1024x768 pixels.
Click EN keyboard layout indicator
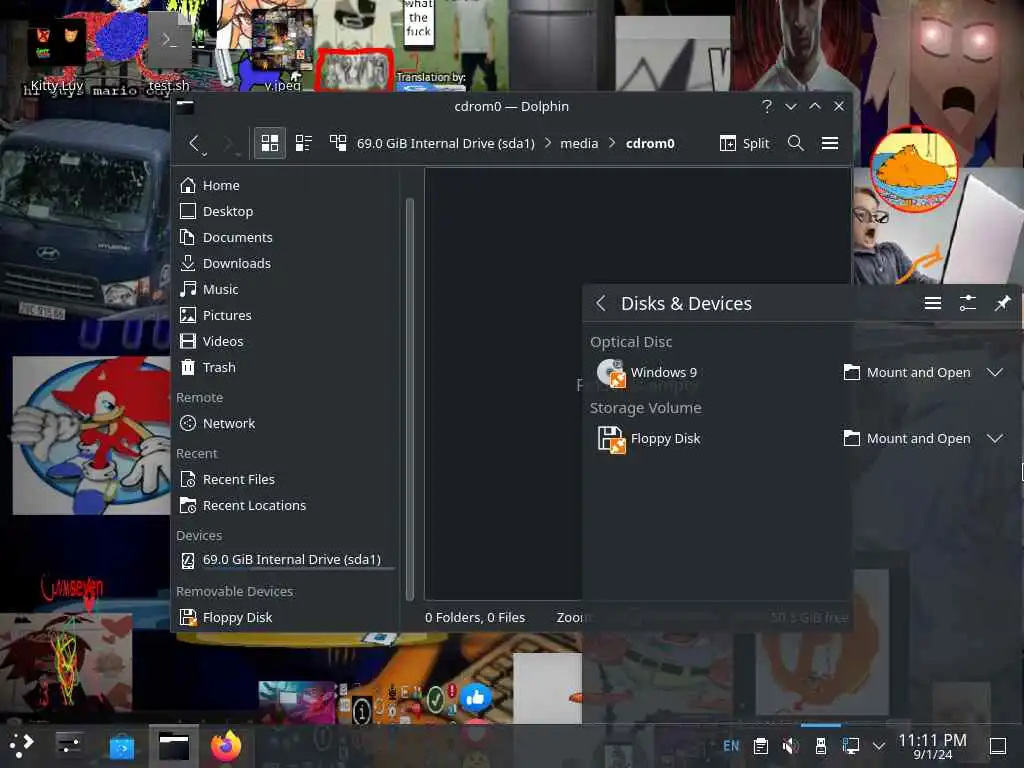[x=731, y=746]
